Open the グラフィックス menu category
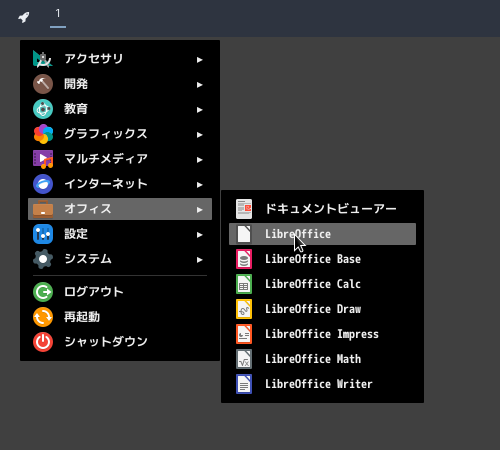The height and width of the screenshot is (450, 500). click(x=120, y=134)
